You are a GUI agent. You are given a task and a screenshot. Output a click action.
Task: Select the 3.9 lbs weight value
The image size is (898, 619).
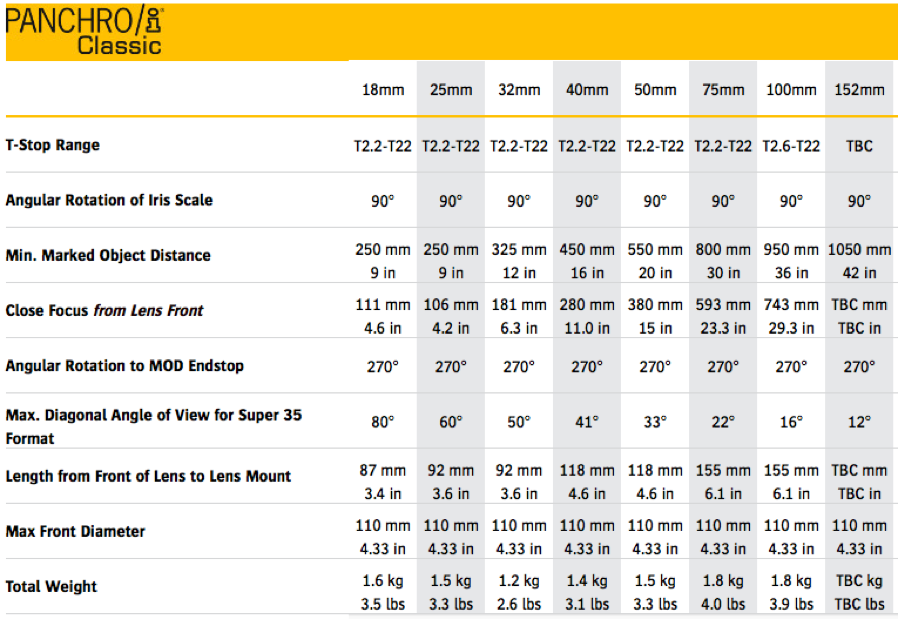point(791,605)
